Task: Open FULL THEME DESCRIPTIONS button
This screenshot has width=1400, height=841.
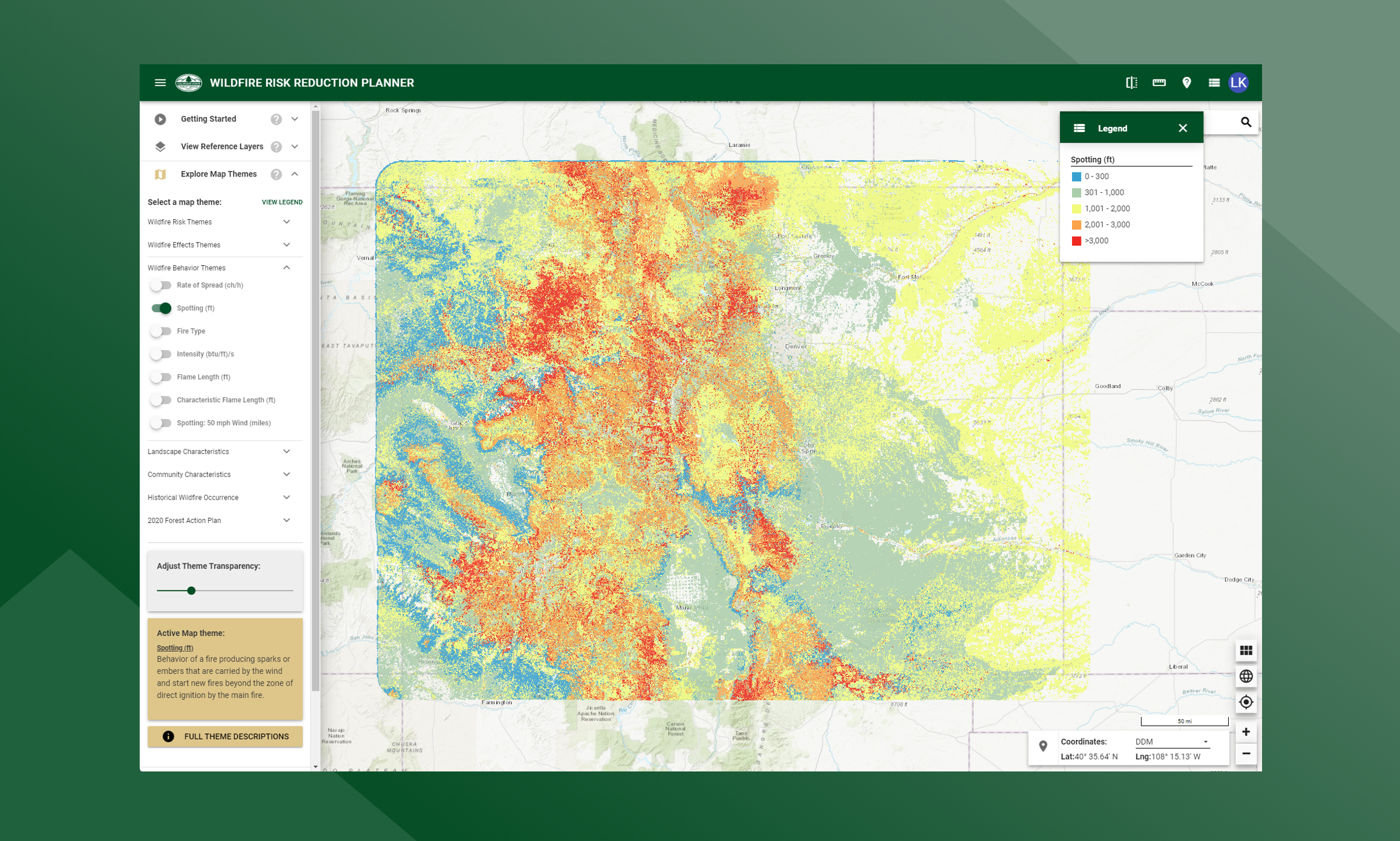Action: click(225, 736)
